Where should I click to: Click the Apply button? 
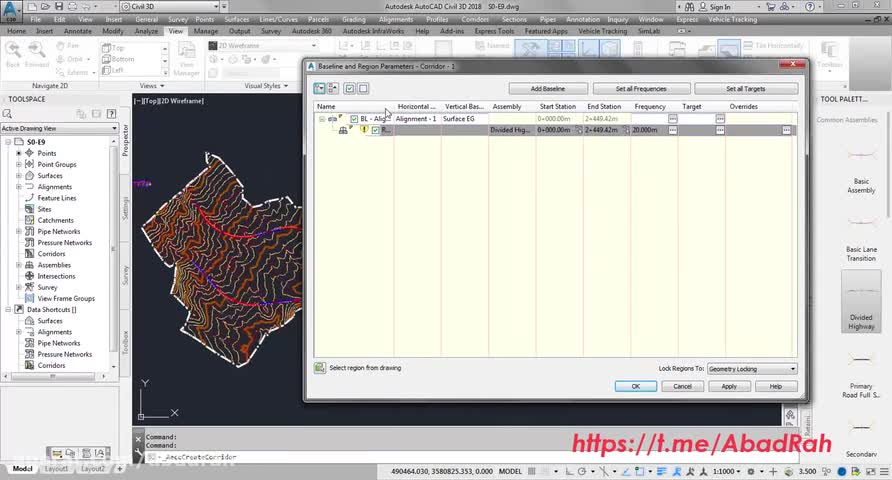pyautogui.click(x=729, y=386)
